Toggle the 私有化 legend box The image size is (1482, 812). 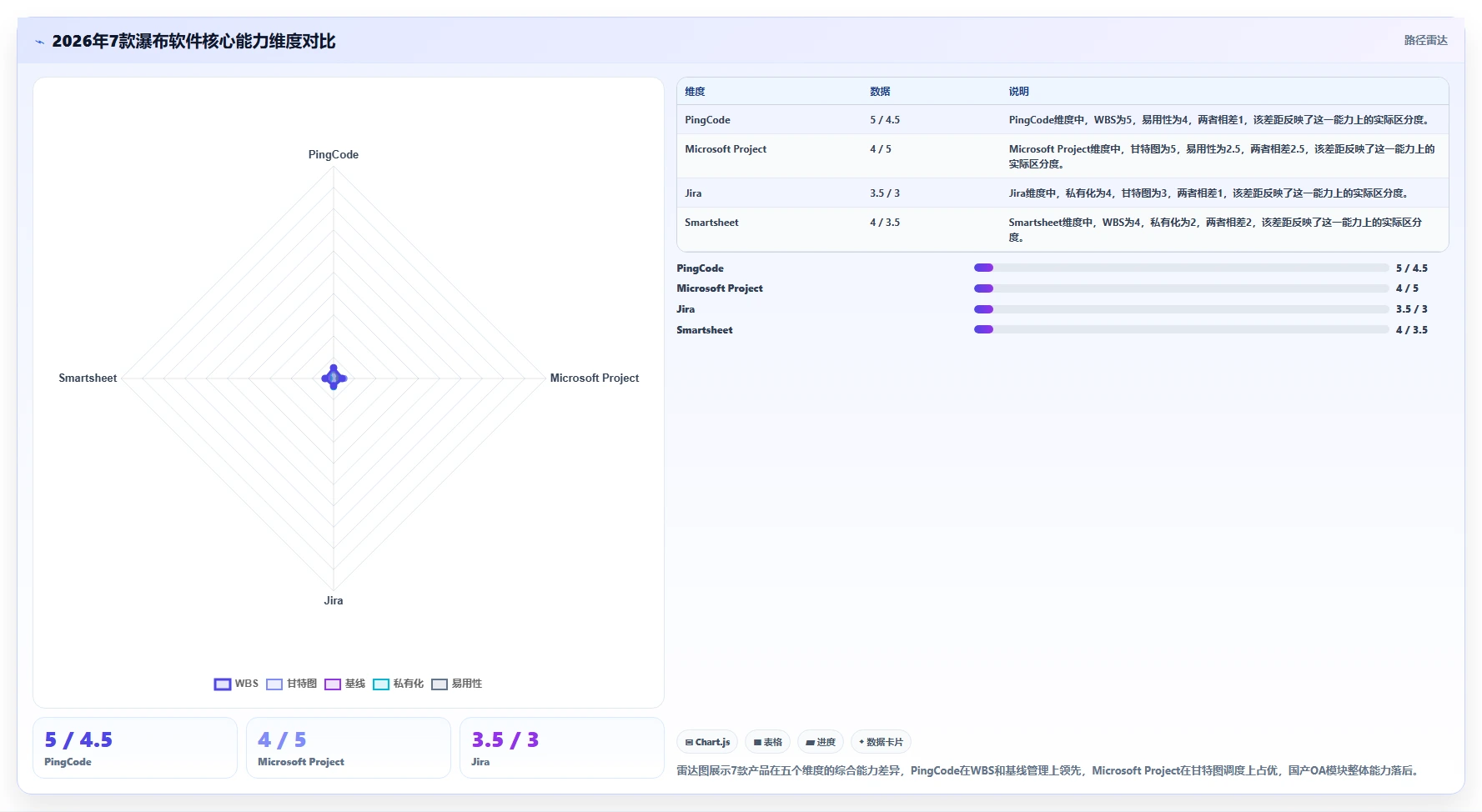click(x=381, y=684)
